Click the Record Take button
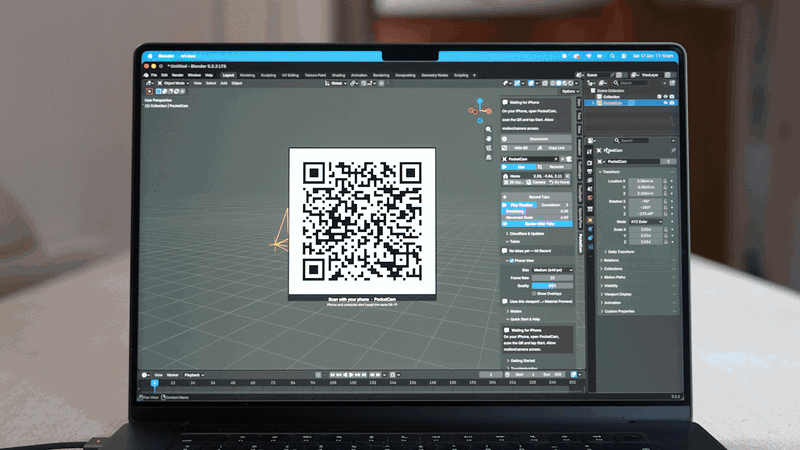800x450 pixels. click(536, 197)
